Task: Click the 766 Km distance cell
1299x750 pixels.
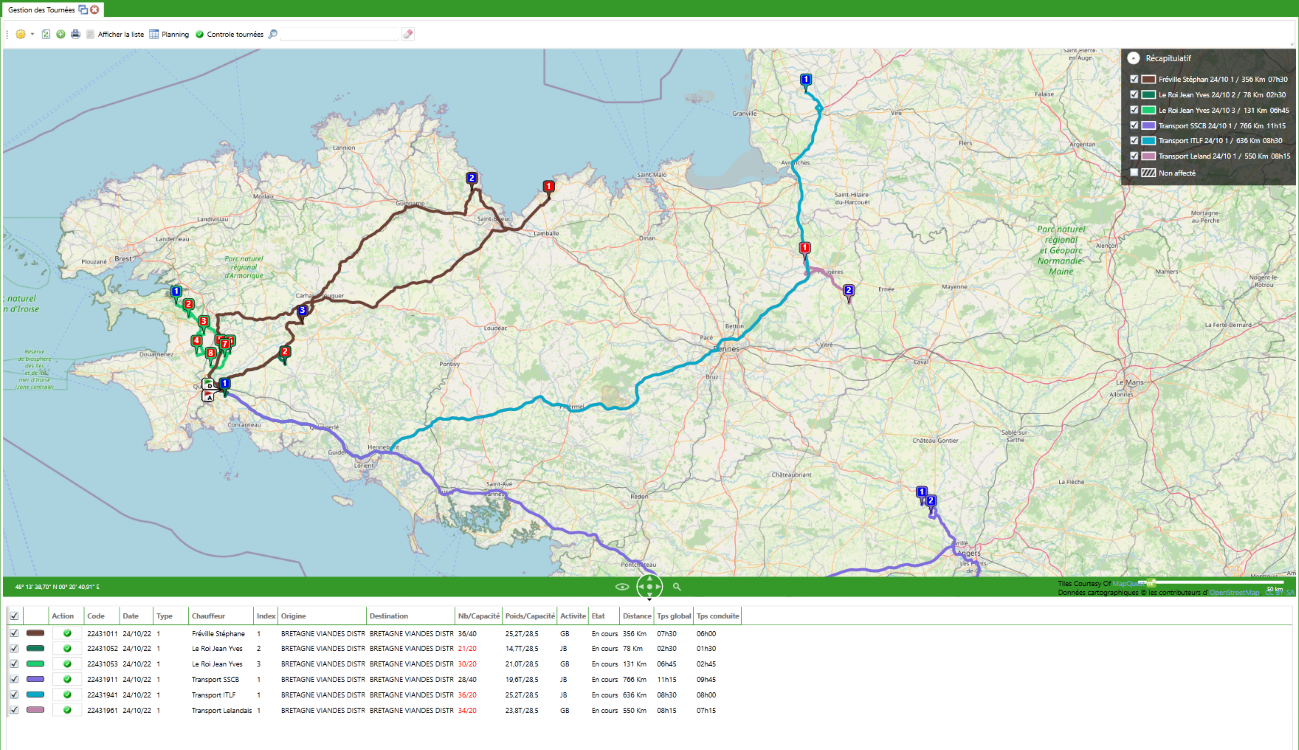Action: (x=634, y=679)
